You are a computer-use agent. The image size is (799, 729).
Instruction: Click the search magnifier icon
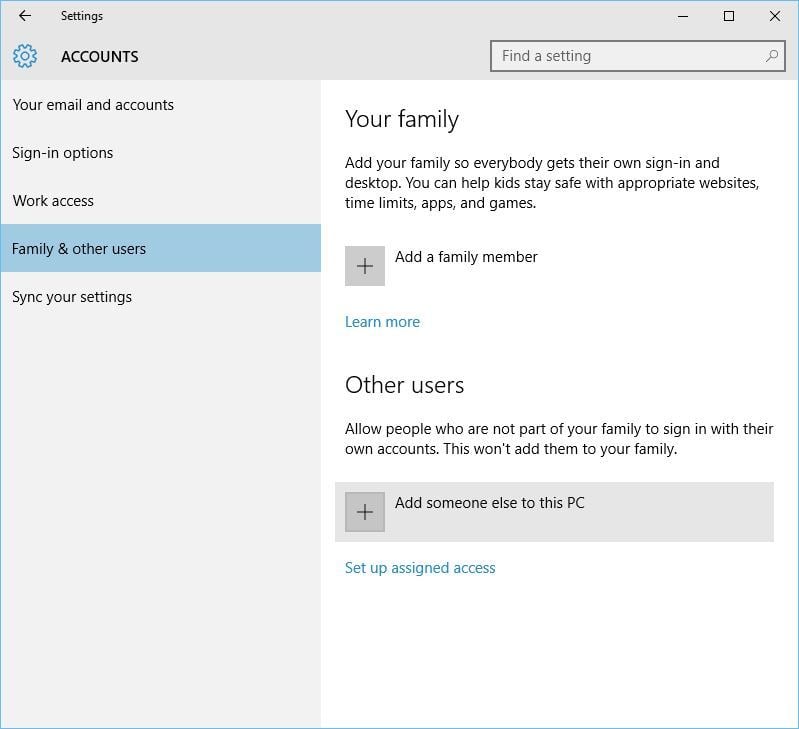pyautogui.click(x=771, y=56)
